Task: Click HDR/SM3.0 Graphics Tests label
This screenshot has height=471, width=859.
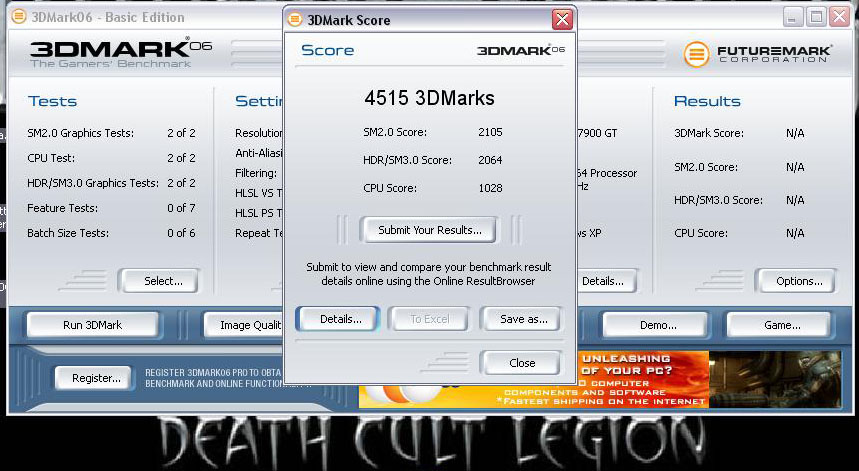Action: pos(93,183)
